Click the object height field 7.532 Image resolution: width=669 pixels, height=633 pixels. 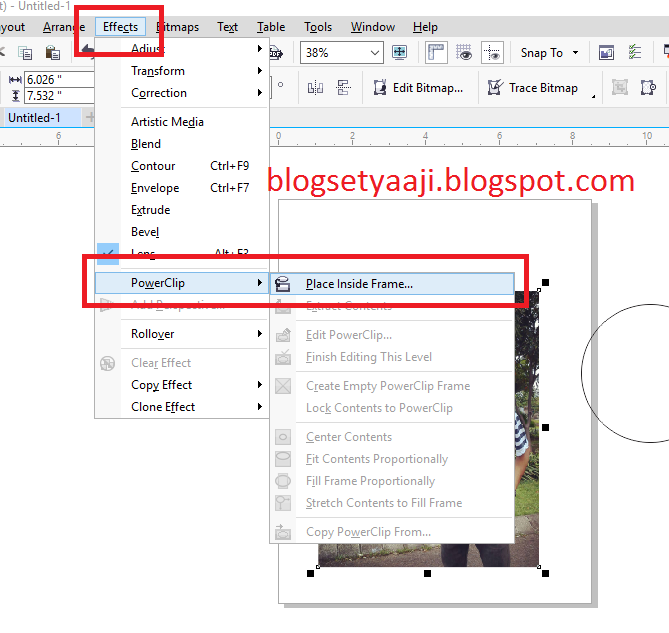59,96
